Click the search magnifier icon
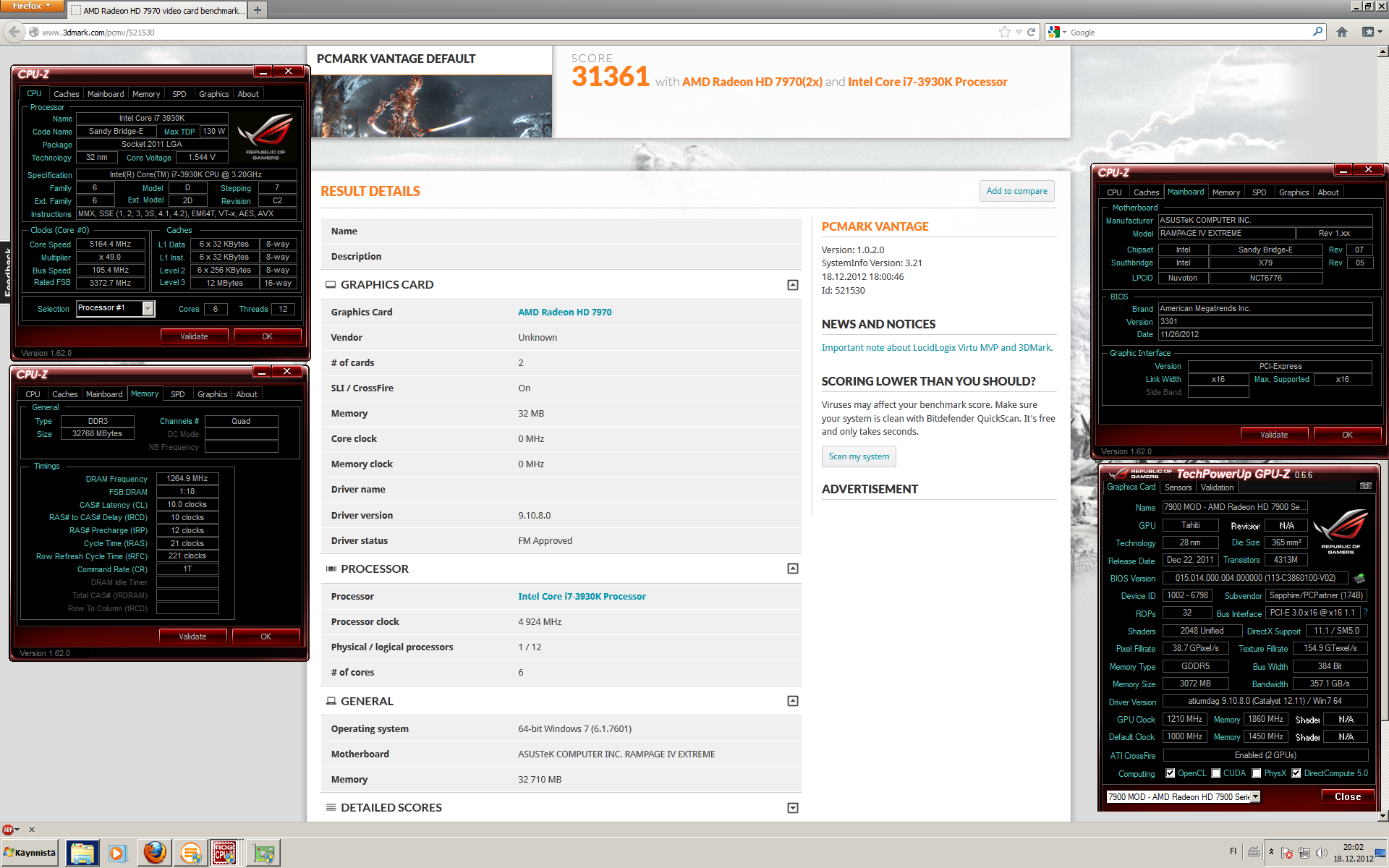1389x868 pixels. (x=1317, y=32)
